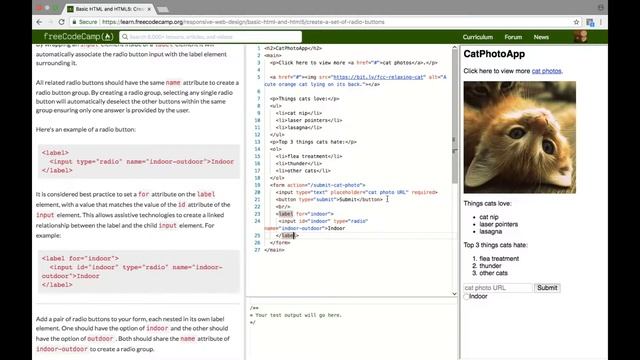
Task: Close the Basic HTML and HTML5 tab
Action: coord(149,9)
